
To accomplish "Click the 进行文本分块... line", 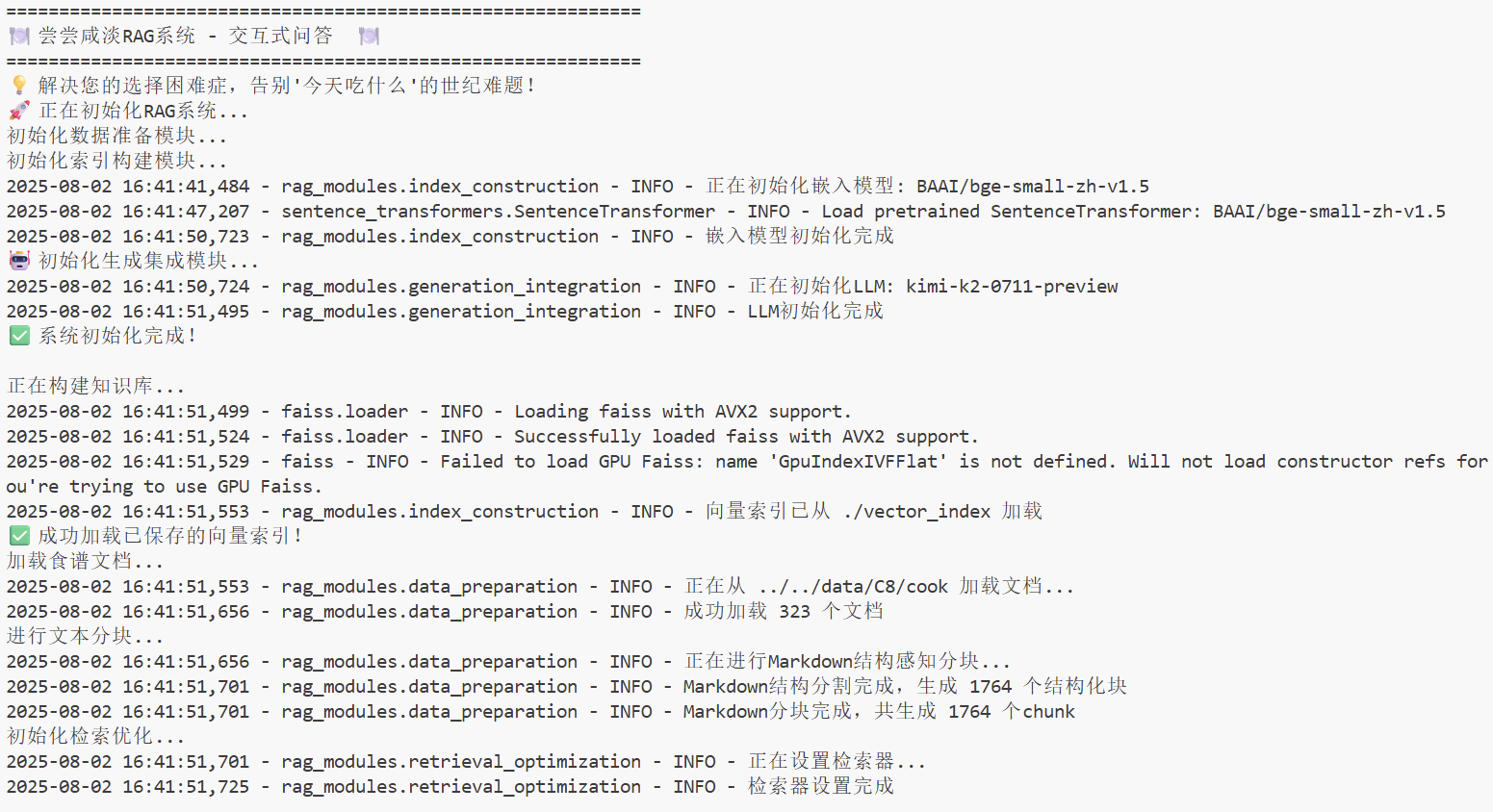I will tap(86, 636).
